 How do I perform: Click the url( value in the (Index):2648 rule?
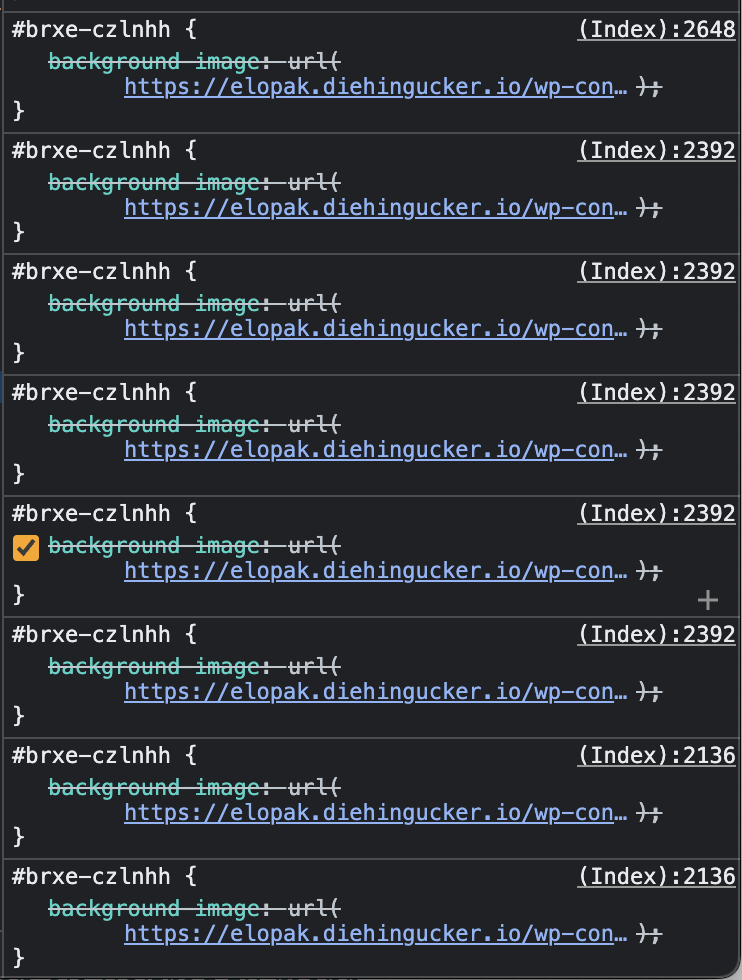(x=314, y=62)
